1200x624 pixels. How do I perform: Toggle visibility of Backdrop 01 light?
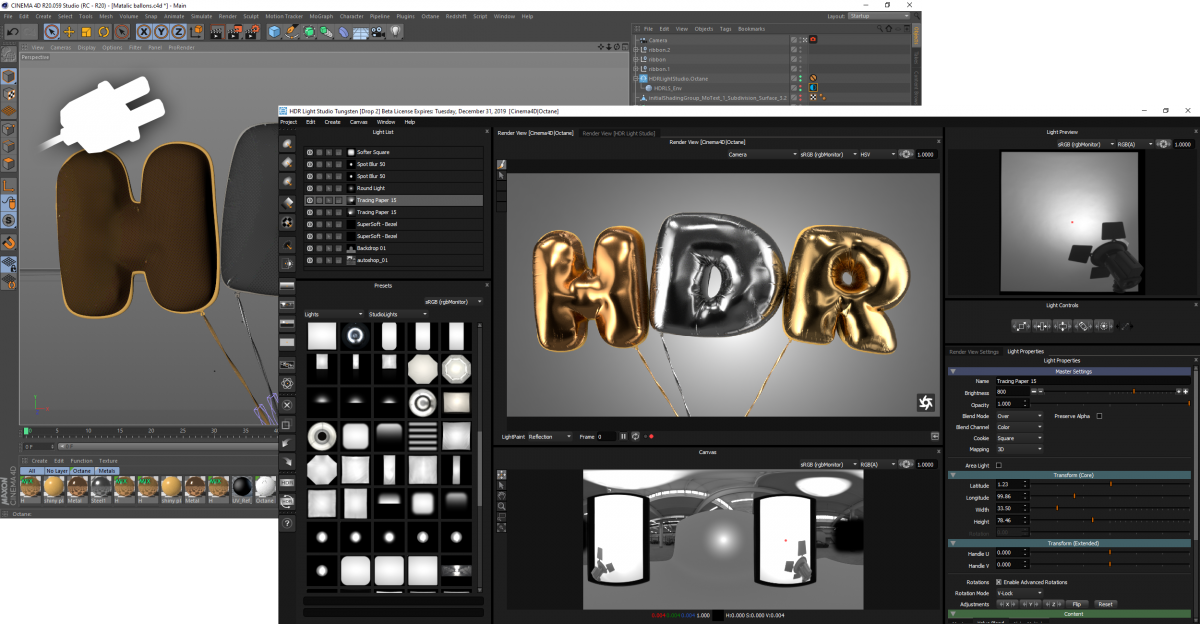(310, 248)
